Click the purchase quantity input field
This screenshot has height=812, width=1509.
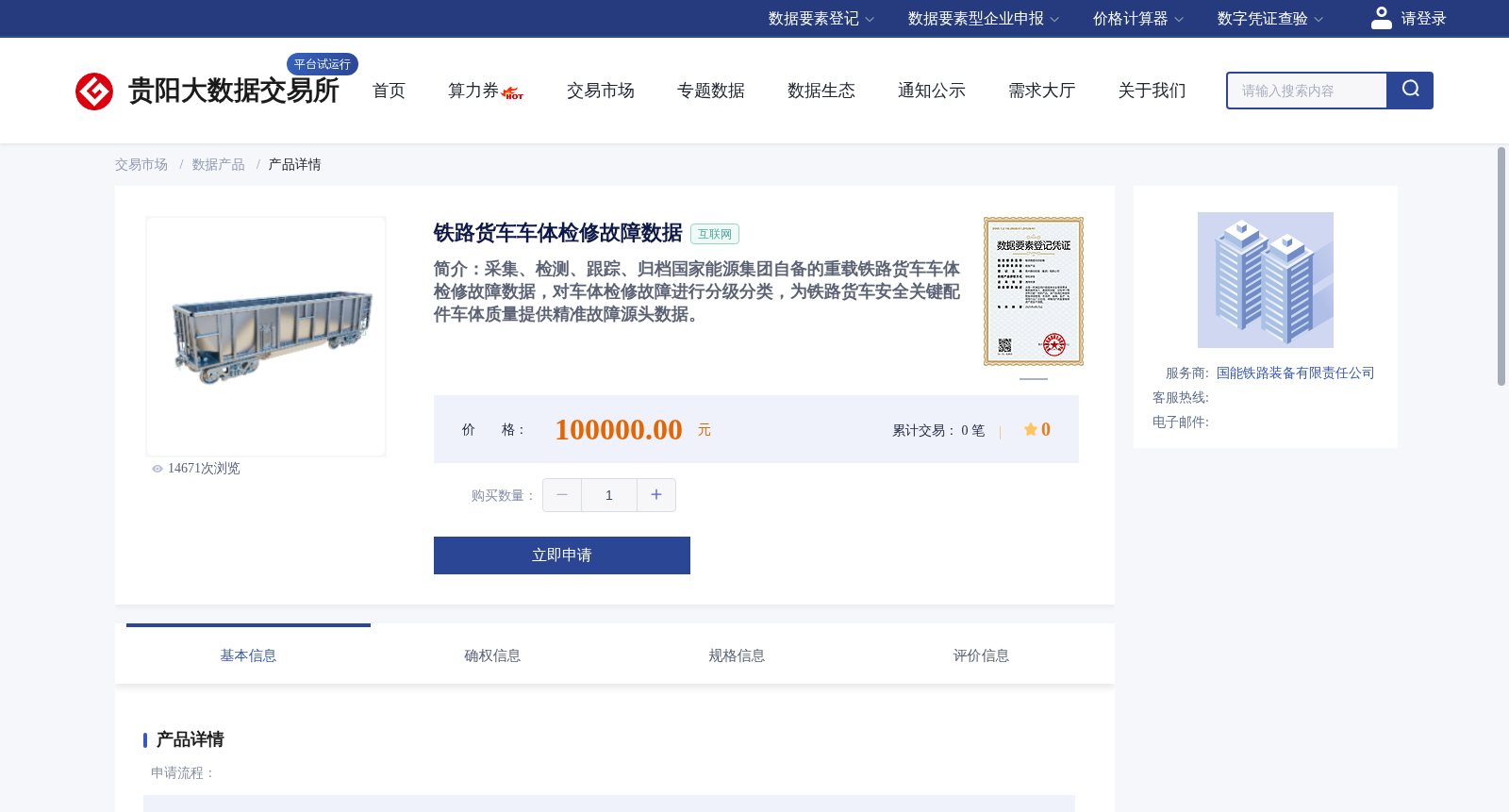pos(609,495)
